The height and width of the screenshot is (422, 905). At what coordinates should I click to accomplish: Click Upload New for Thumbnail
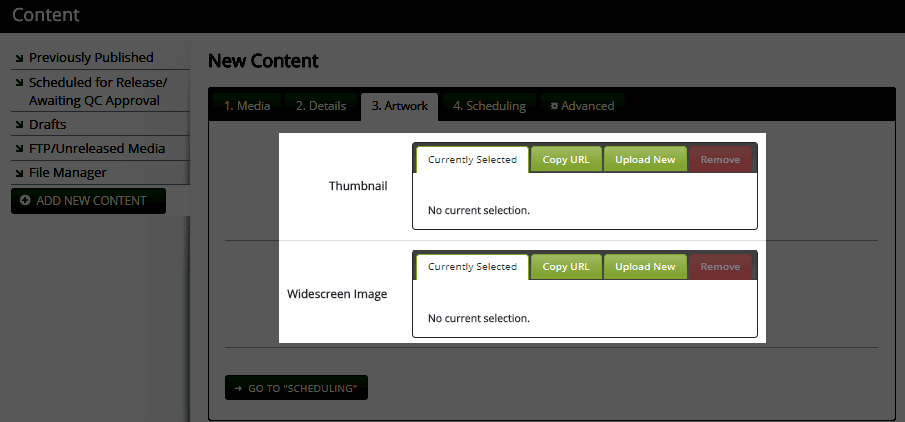(x=645, y=159)
